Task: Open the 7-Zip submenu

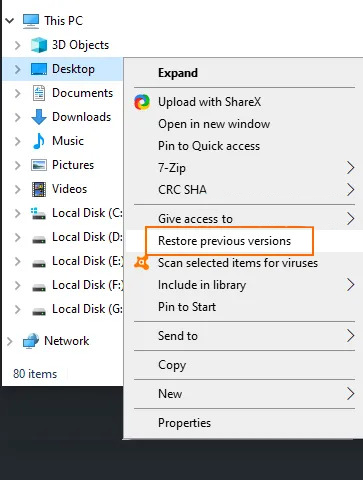Action: pyautogui.click(x=243, y=168)
